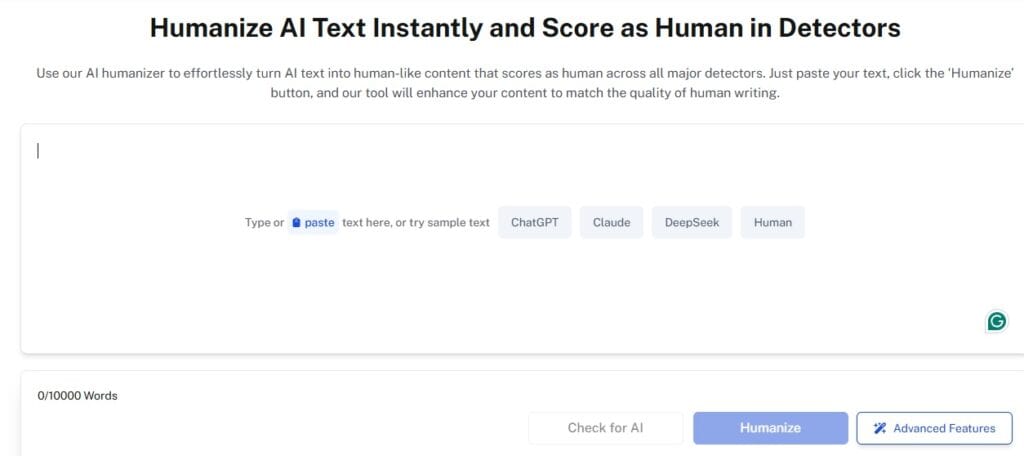
Task: Click the clipboard icon beside paste
Action: click(296, 223)
